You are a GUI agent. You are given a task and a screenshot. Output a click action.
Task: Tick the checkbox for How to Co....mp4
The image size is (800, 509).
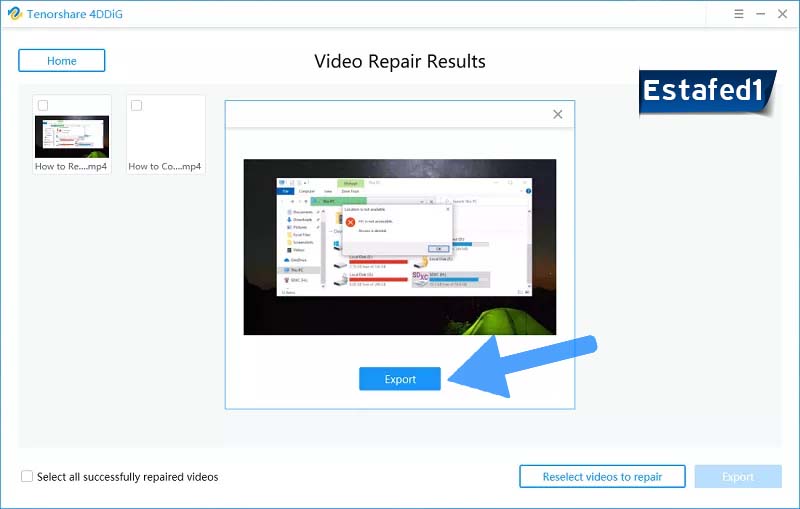click(137, 105)
